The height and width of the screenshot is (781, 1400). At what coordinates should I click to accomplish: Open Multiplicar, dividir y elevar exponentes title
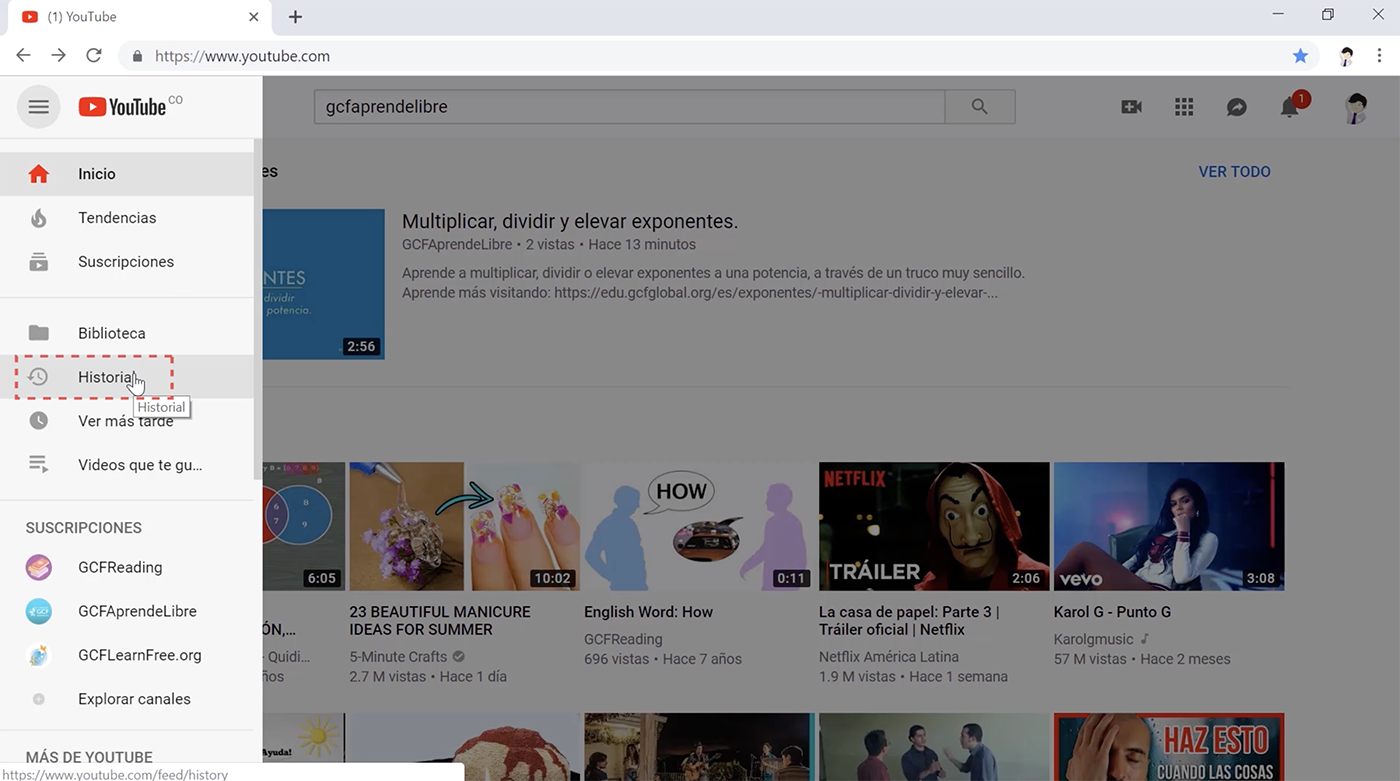[x=570, y=222]
